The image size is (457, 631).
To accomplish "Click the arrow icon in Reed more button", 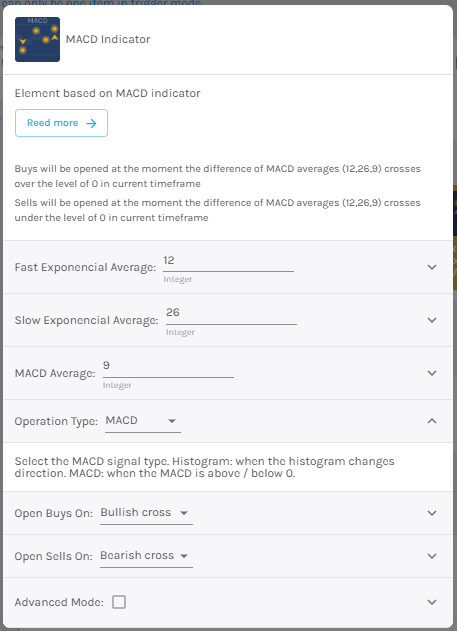I will coord(91,123).
